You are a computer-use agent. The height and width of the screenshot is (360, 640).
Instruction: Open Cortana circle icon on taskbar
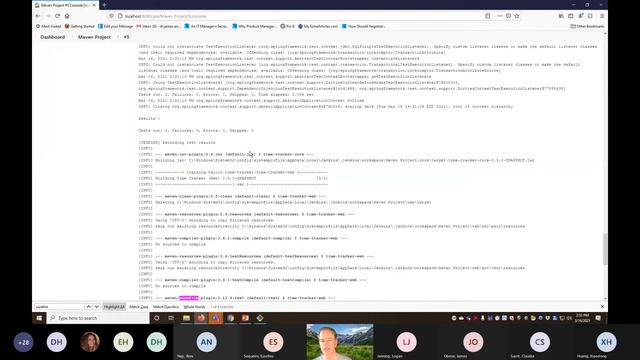[157, 318]
